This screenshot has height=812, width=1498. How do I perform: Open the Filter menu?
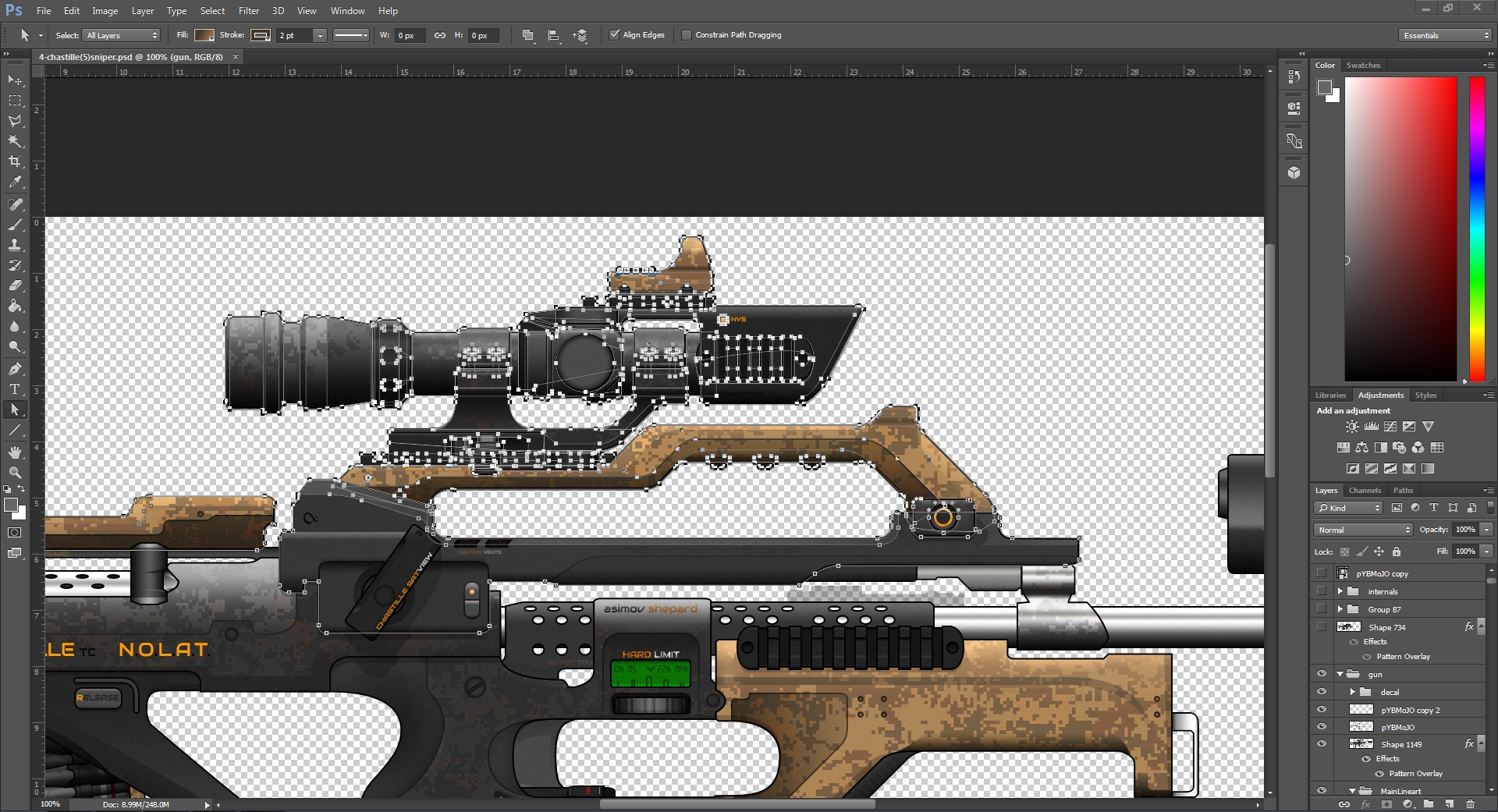(x=248, y=11)
